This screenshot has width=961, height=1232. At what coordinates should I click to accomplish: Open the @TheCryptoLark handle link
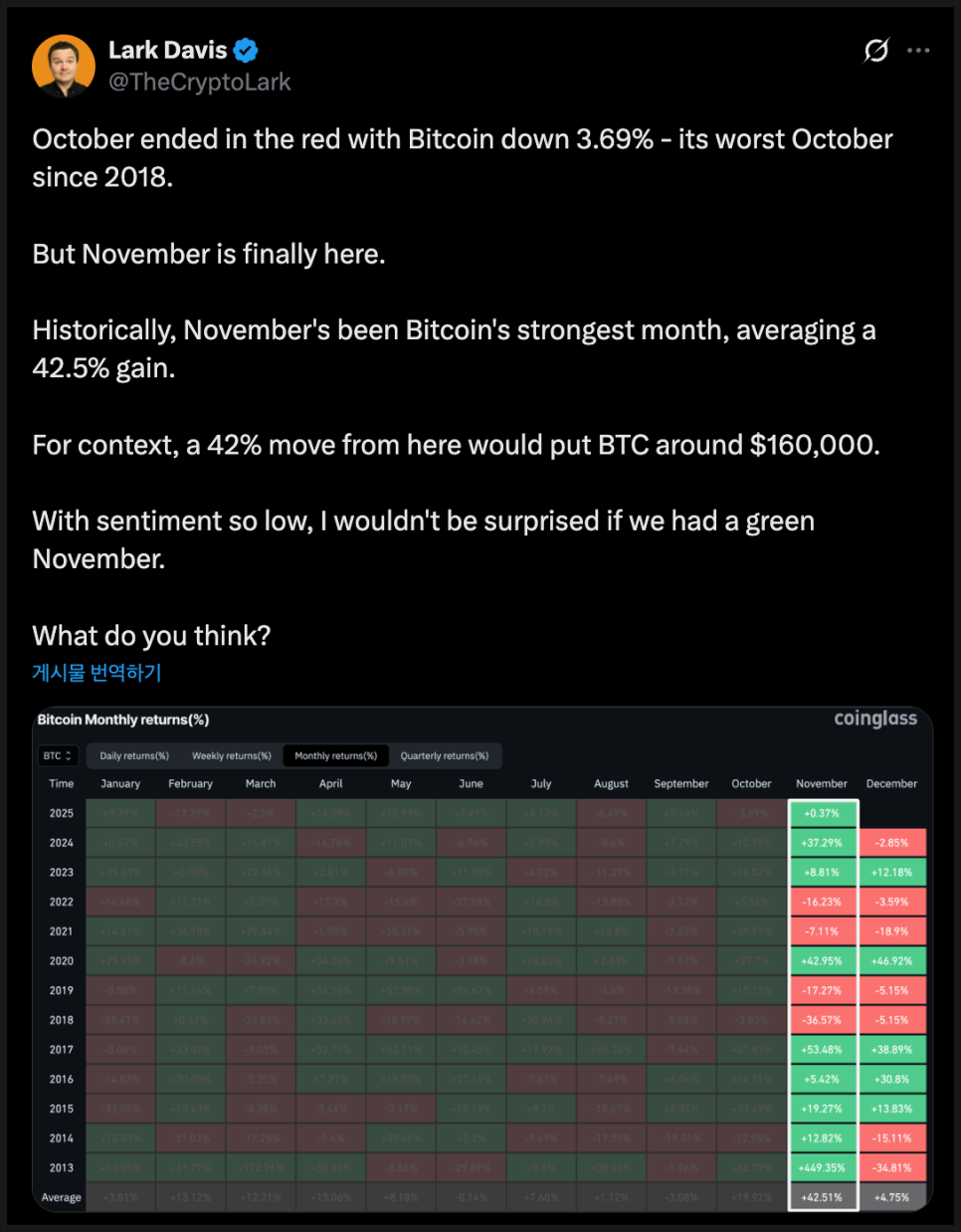click(x=199, y=83)
